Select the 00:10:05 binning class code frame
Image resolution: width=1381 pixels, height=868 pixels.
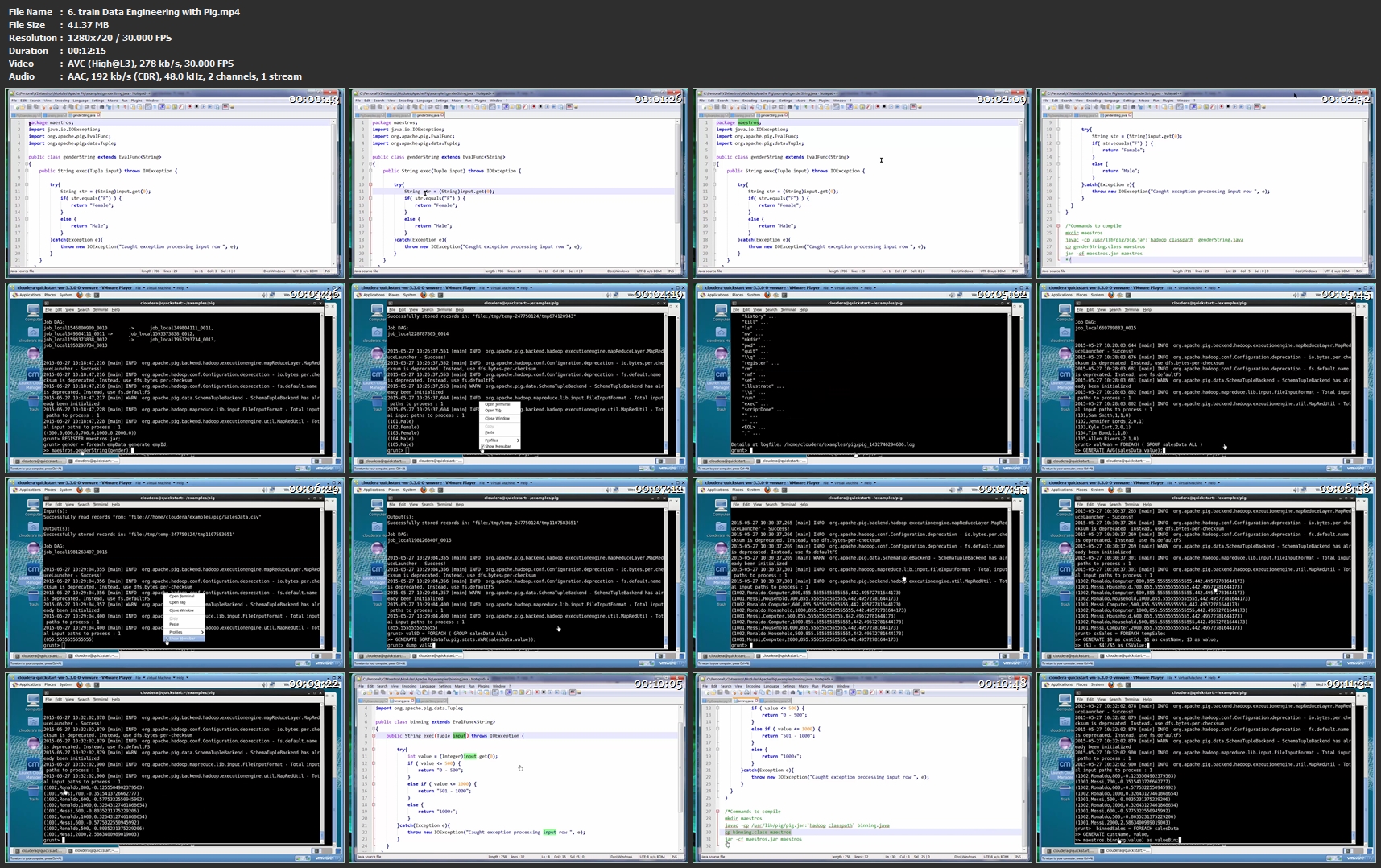(519, 768)
